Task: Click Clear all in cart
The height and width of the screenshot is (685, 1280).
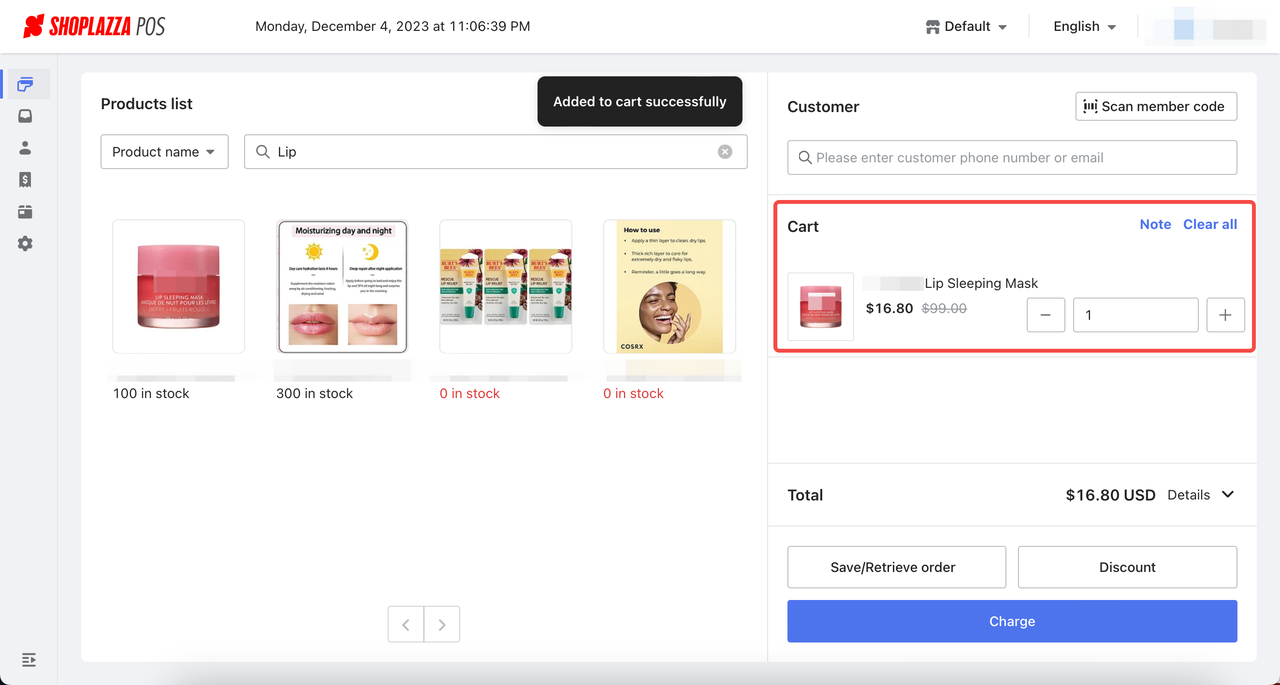Action: [x=1210, y=224]
